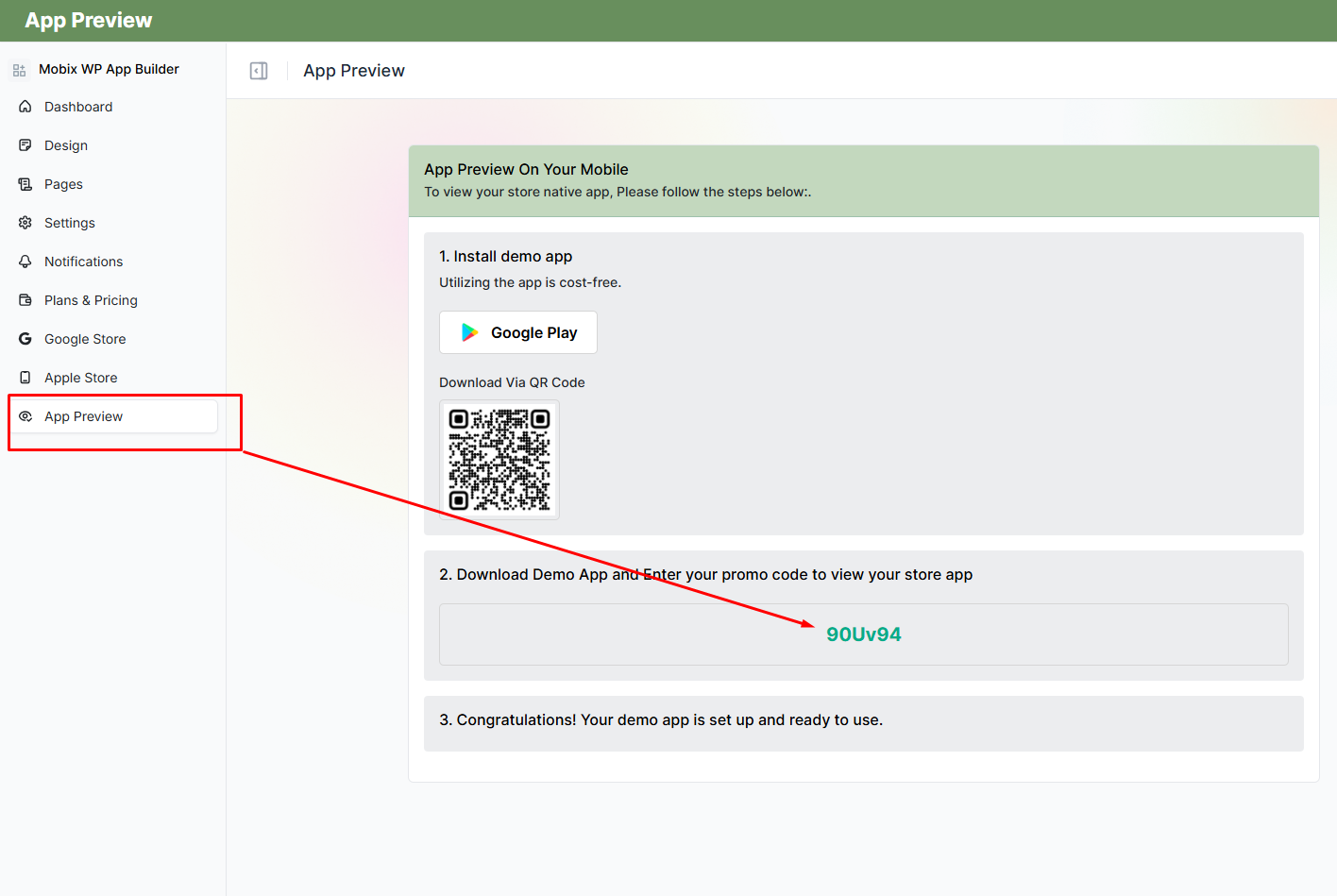Image resolution: width=1337 pixels, height=896 pixels.
Task: Open the Settings menu item
Action: click(113, 223)
